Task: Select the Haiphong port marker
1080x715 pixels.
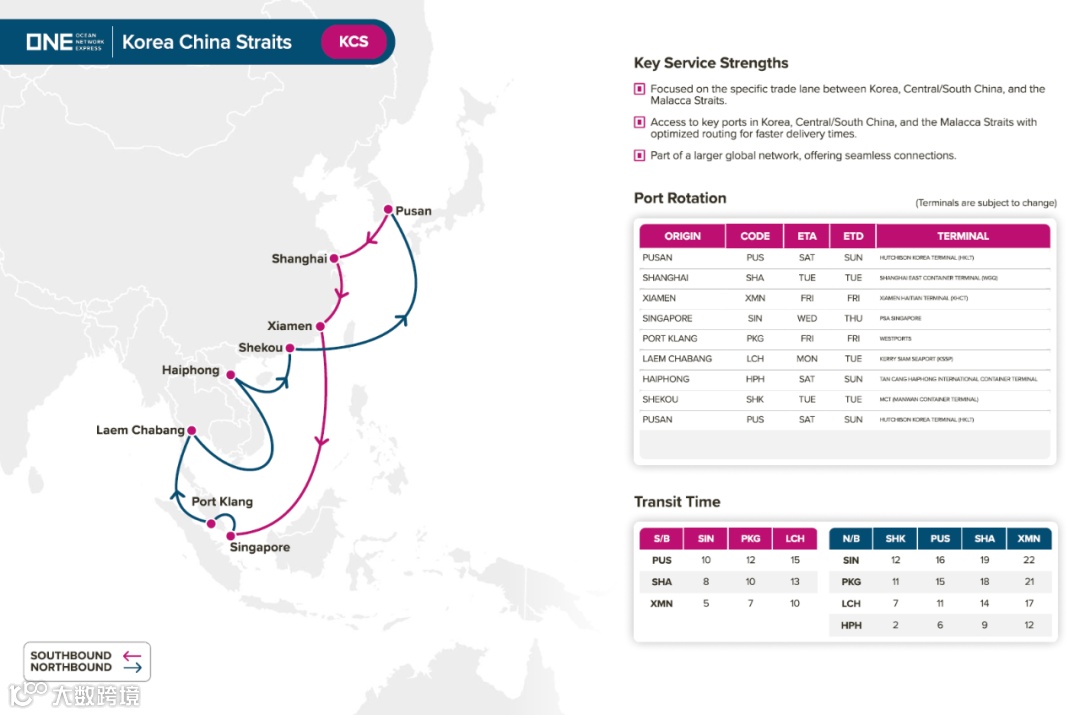Action: pyautogui.click(x=231, y=375)
